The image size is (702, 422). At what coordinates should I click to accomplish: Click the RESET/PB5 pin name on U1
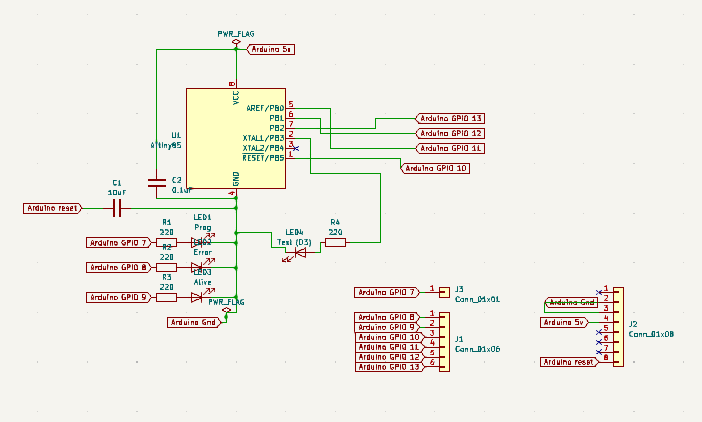click(x=263, y=158)
